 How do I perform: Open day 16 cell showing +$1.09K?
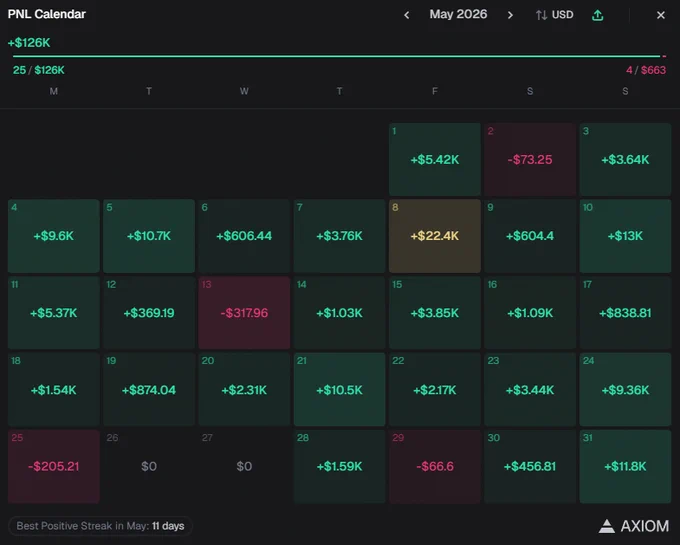click(530, 313)
